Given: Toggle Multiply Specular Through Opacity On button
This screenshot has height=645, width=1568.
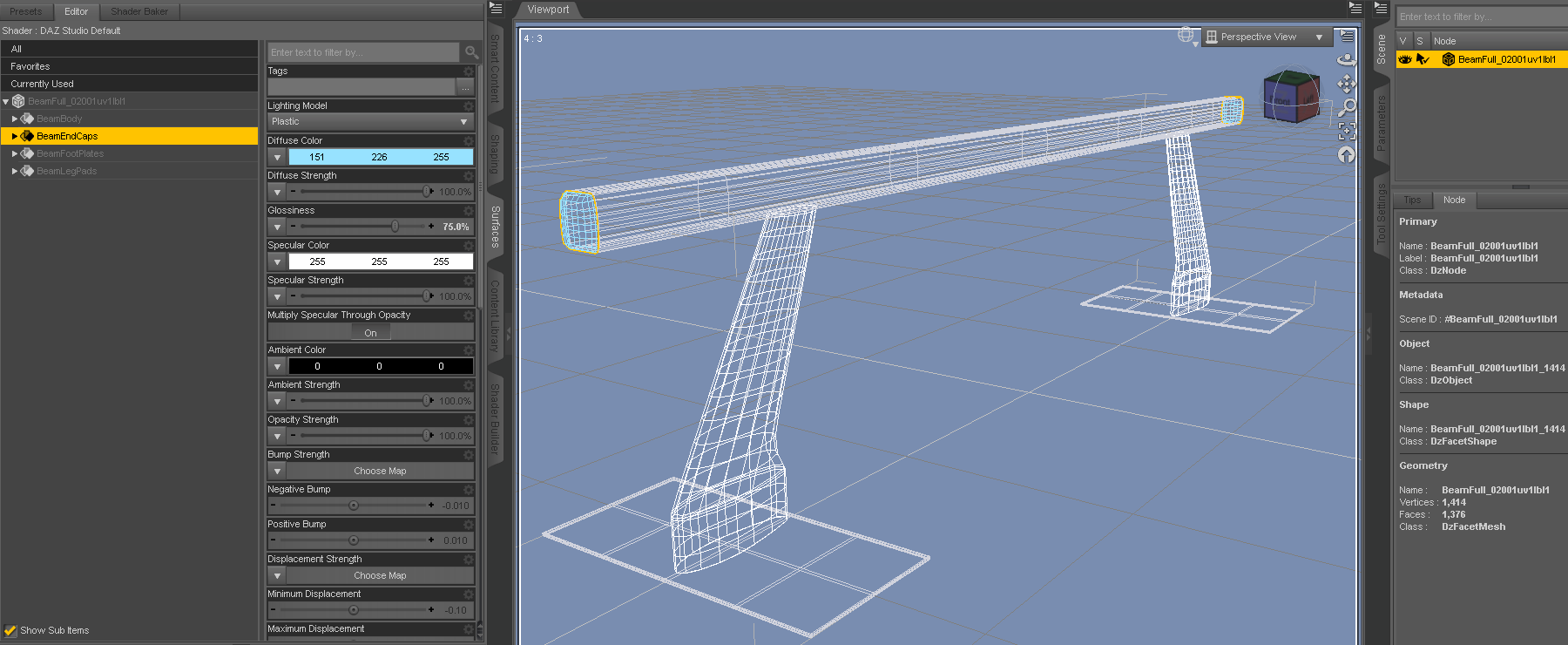Looking at the screenshot, I should pyautogui.click(x=371, y=333).
